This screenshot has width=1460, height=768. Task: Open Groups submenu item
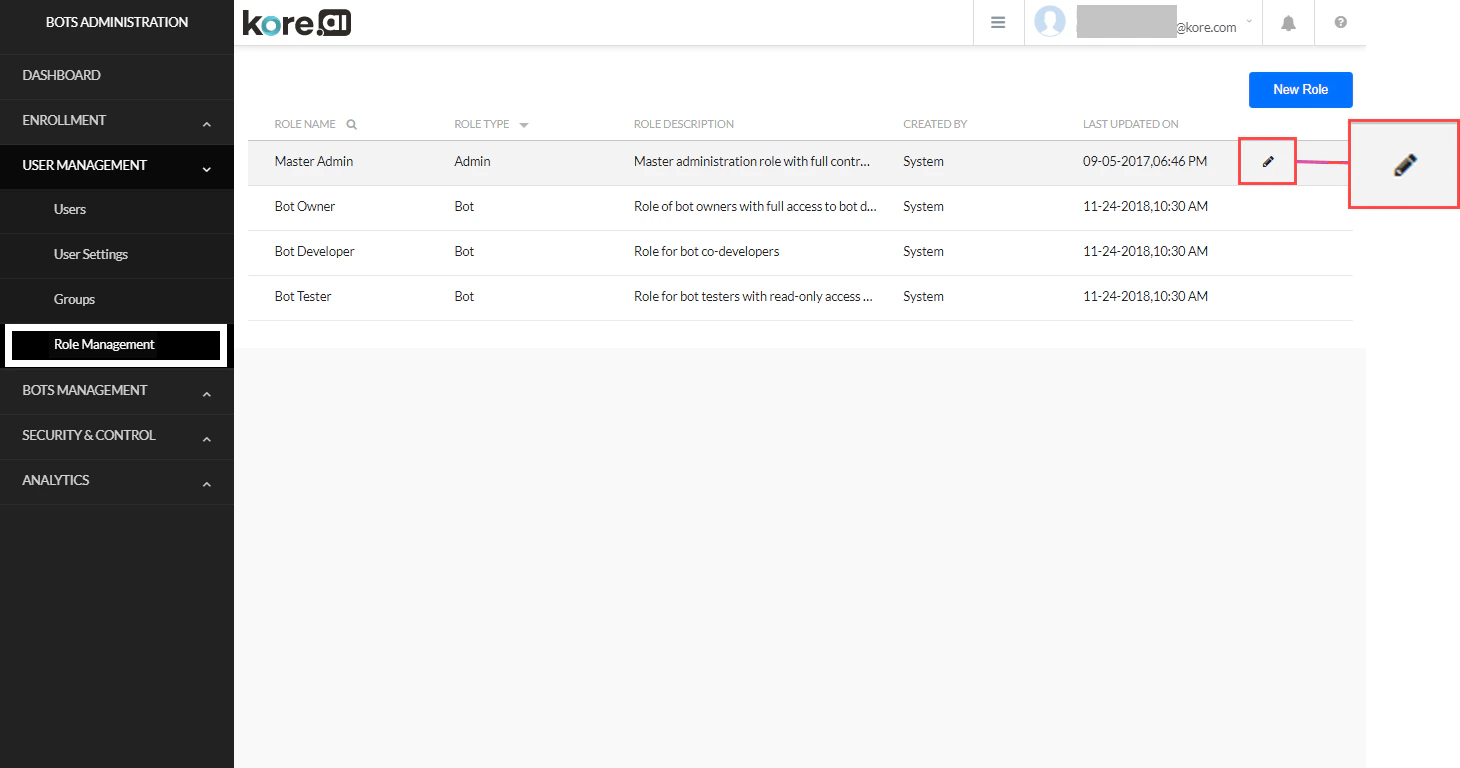pos(74,299)
